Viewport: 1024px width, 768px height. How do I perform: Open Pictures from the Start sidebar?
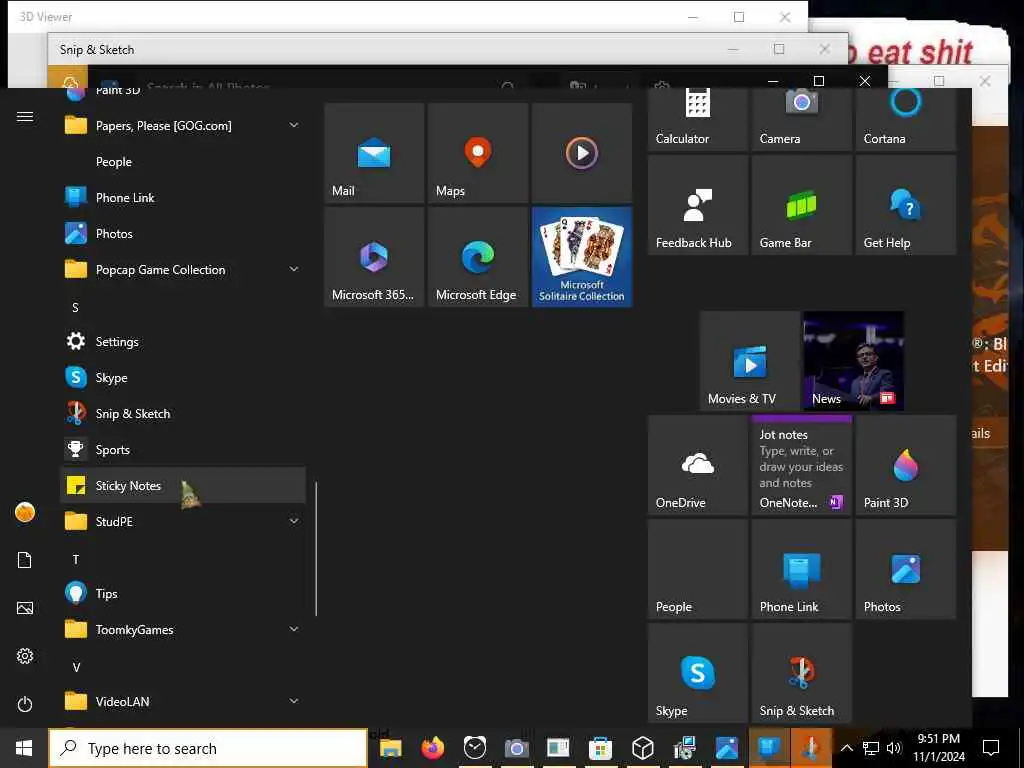click(x=25, y=608)
